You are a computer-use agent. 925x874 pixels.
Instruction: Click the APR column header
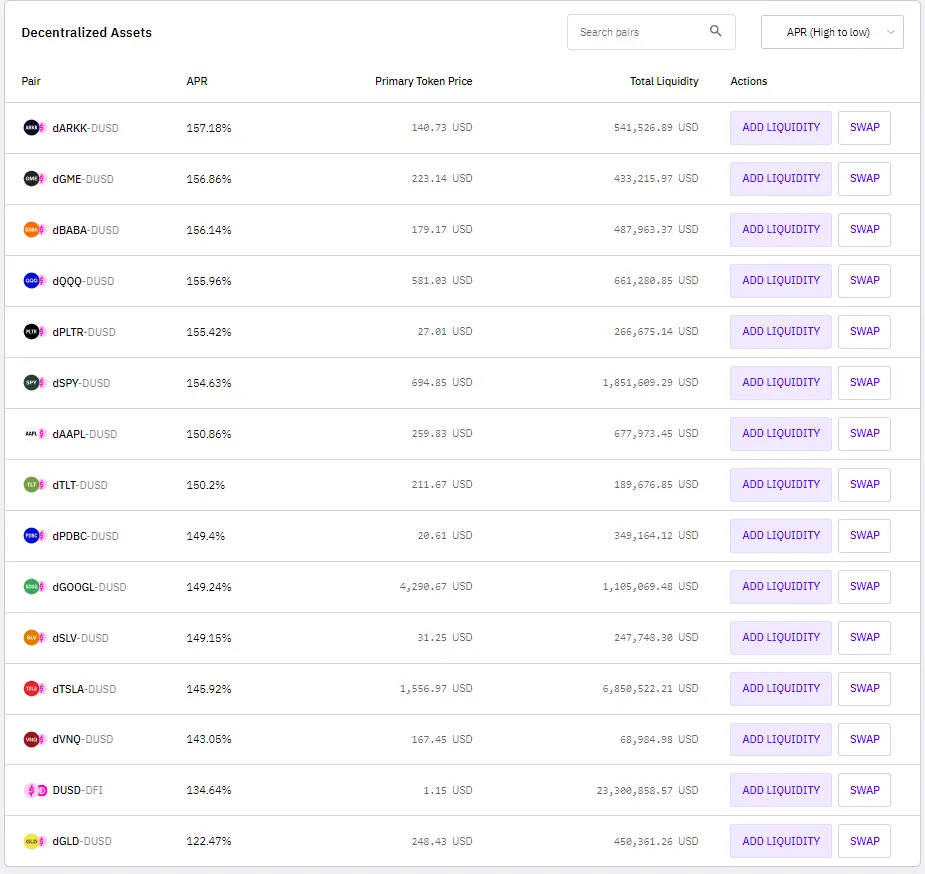click(x=196, y=81)
